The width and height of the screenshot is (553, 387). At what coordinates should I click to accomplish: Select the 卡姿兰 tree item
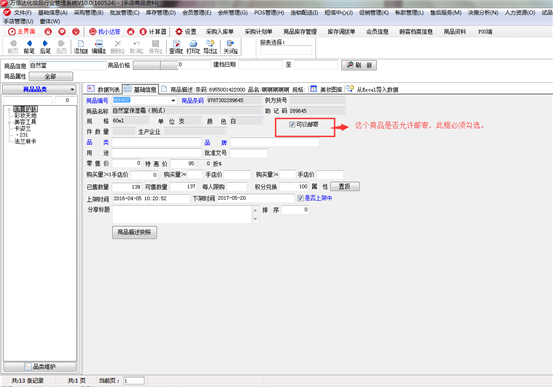point(23,128)
